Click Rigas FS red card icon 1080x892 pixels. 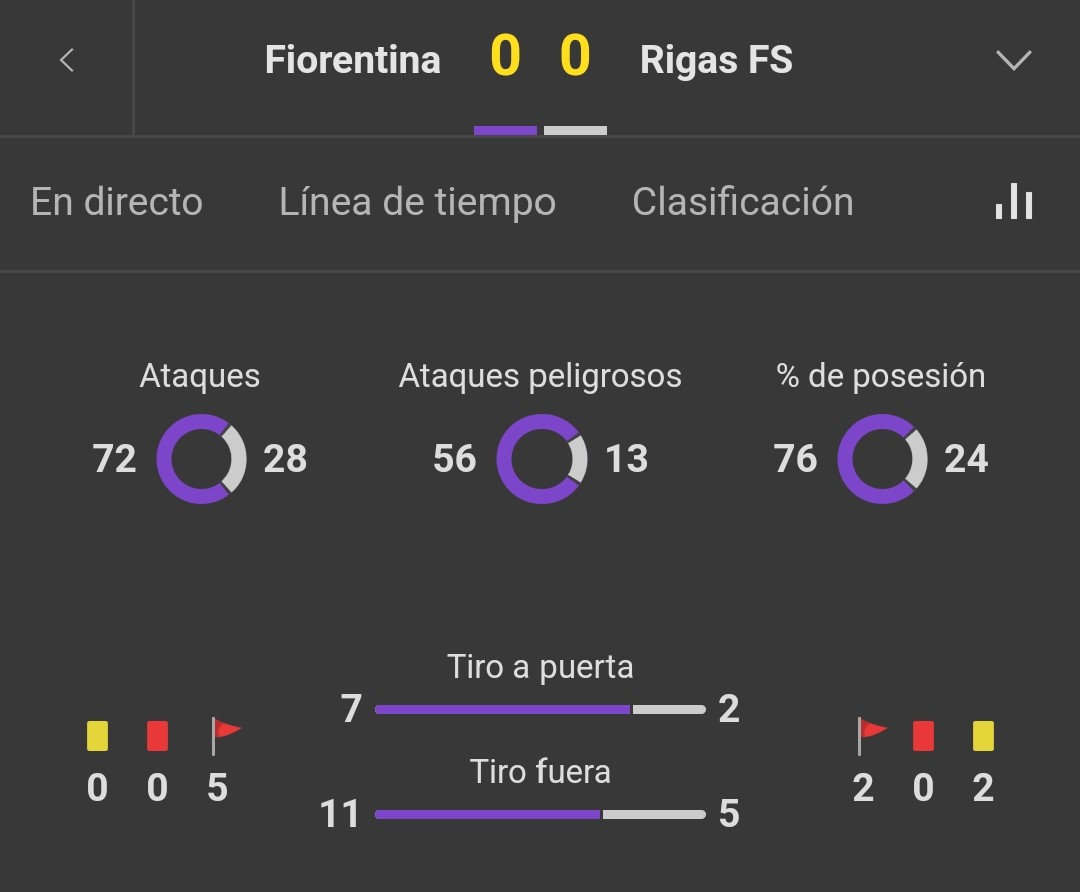[923, 736]
